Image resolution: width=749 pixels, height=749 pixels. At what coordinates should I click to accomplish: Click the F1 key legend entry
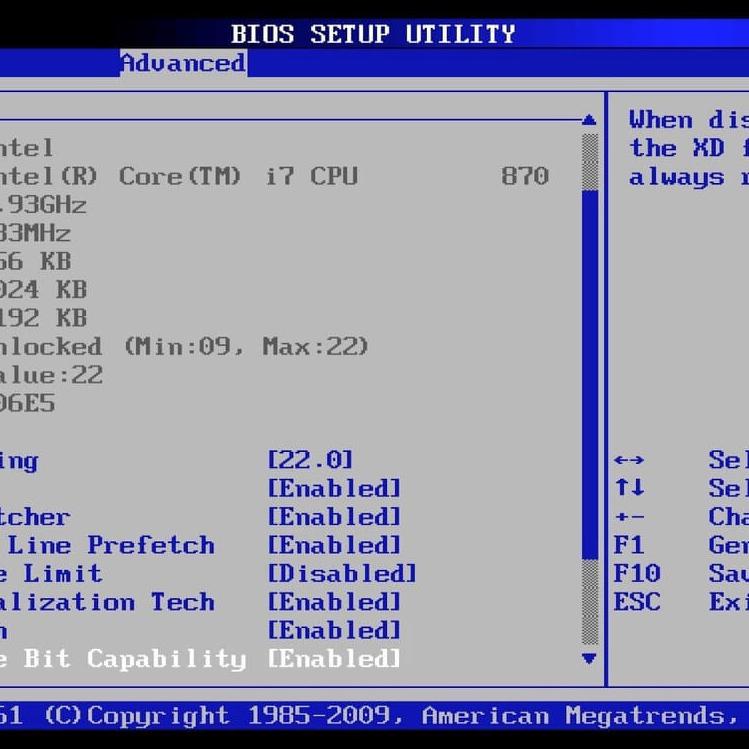click(x=629, y=546)
